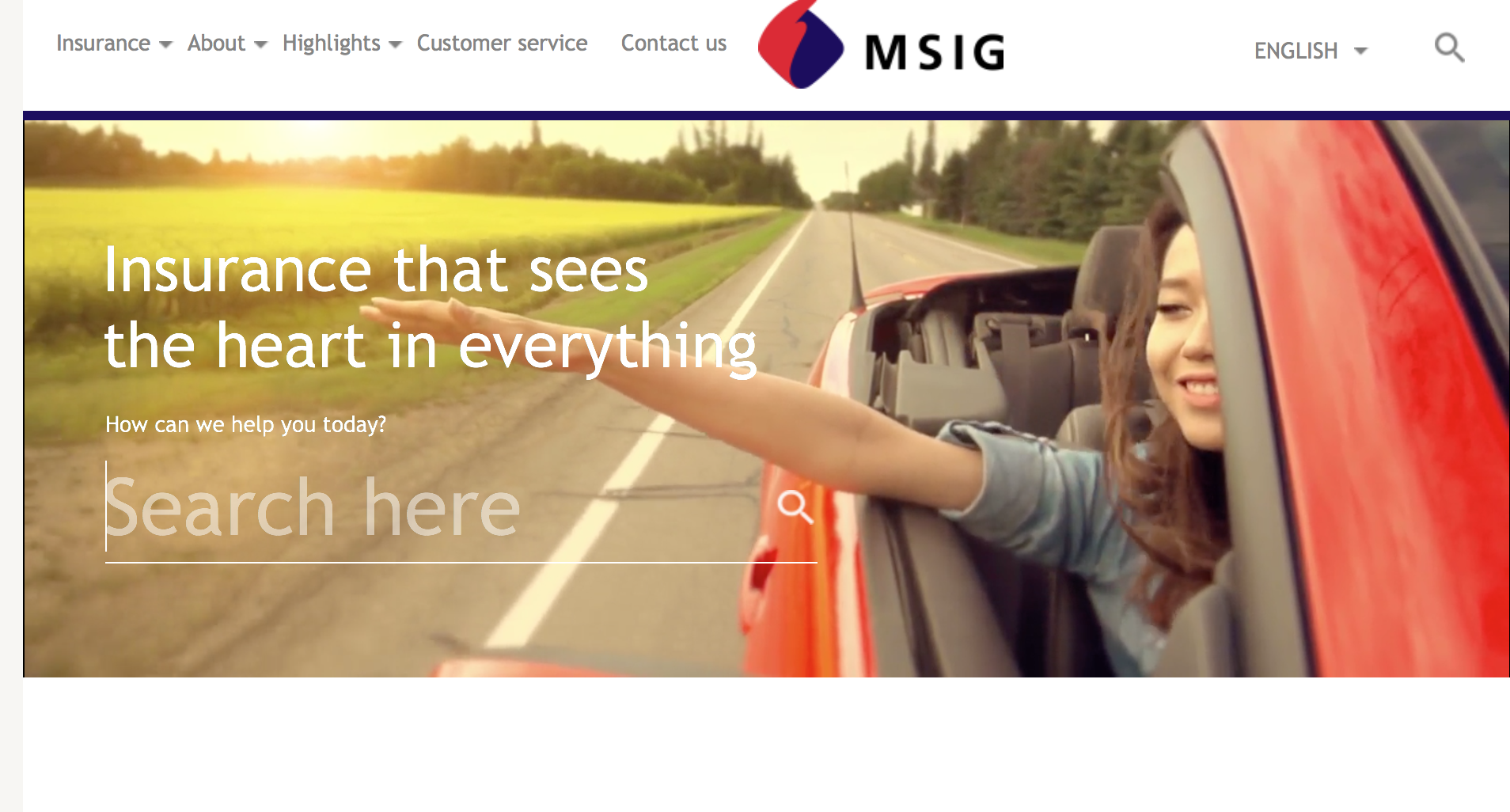The image size is (1510, 812).
Task: Open the ENGLISH language selector
Action: click(1311, 51)
